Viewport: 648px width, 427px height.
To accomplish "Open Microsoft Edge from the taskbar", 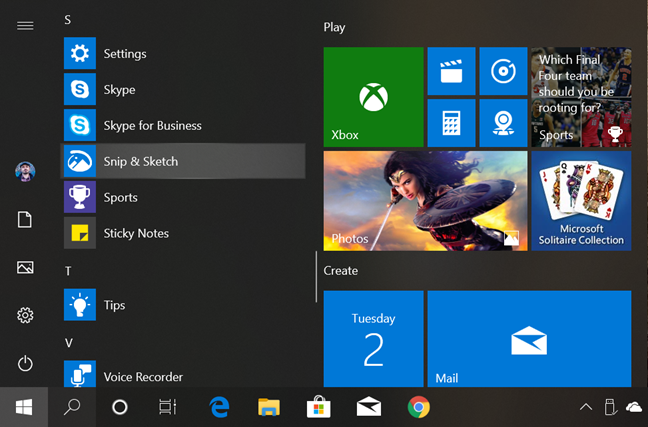I will click(219, 406).
